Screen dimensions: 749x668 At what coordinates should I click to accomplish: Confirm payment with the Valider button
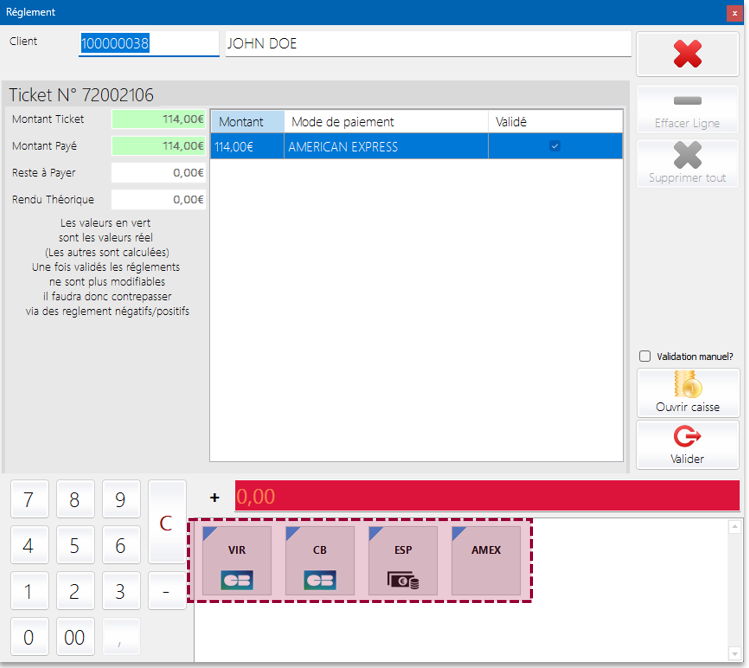point(687,445)
